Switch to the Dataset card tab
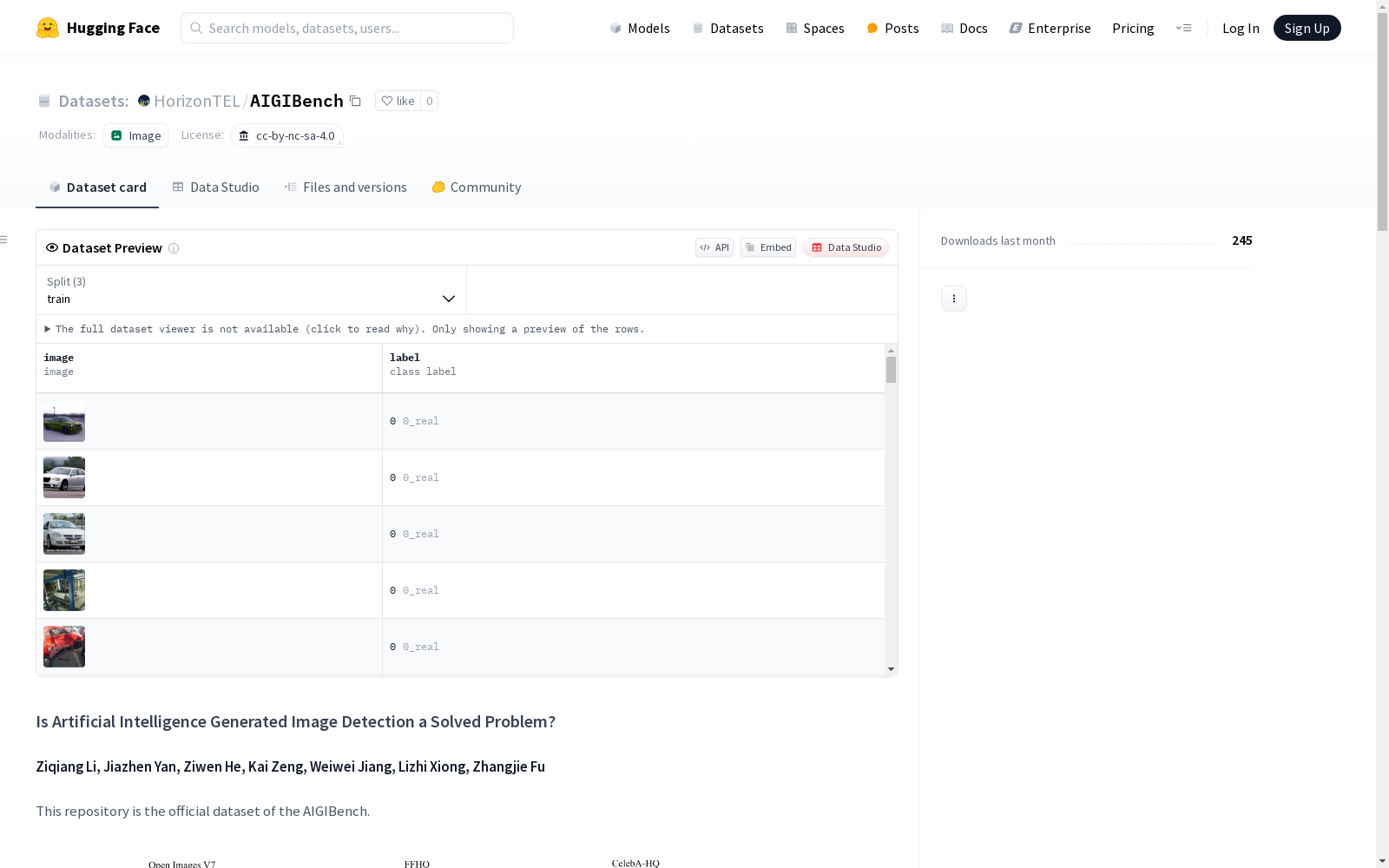This screenshot has height=868, width=1389. point(97,187)
